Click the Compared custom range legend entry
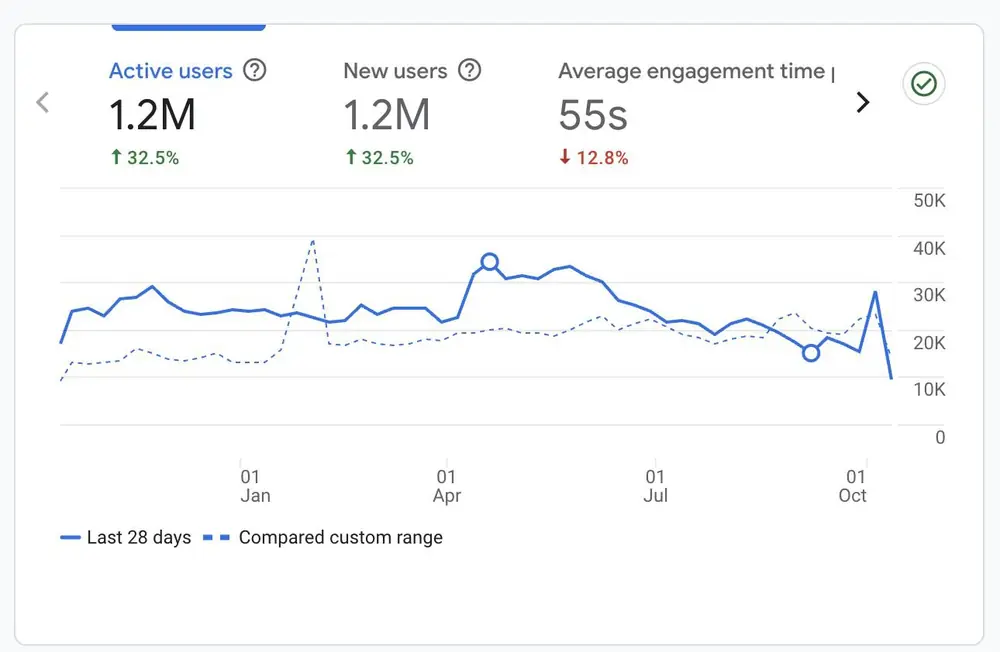Screen dimensions: 1000x652 [323, 537]
